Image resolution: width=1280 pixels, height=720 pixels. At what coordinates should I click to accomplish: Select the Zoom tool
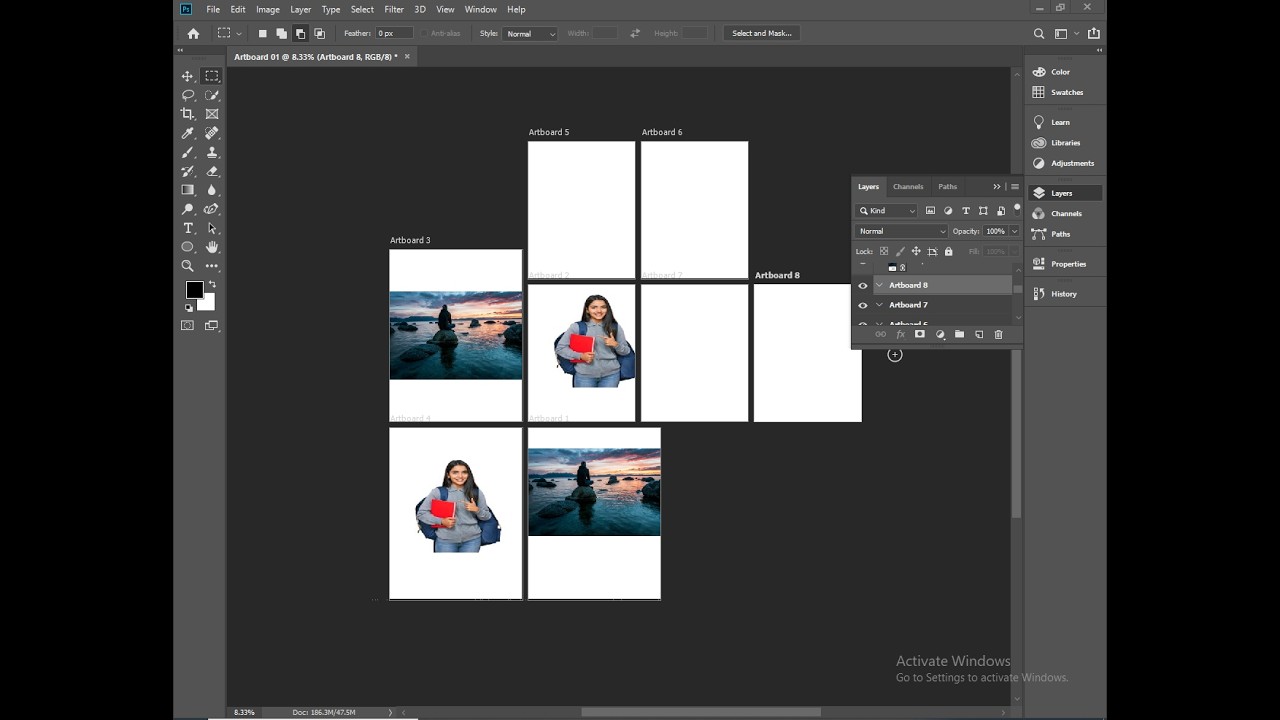(x=187, y=266)
